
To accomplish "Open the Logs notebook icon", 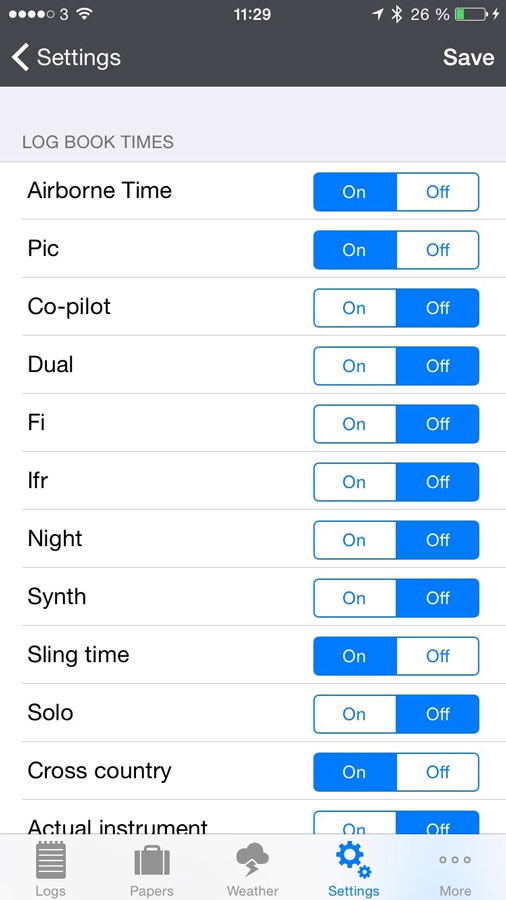I will (50, 860).
